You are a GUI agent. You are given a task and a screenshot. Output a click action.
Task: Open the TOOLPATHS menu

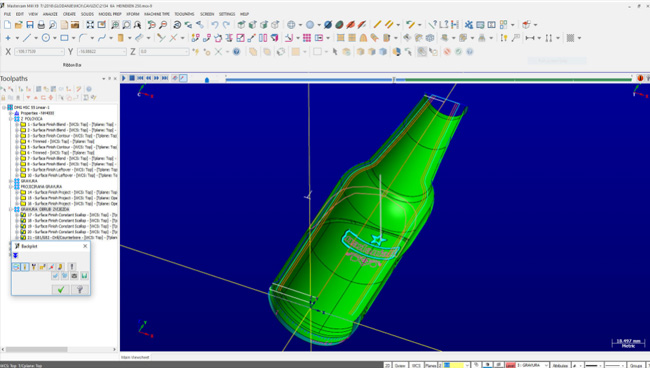(x=184, y=14)
